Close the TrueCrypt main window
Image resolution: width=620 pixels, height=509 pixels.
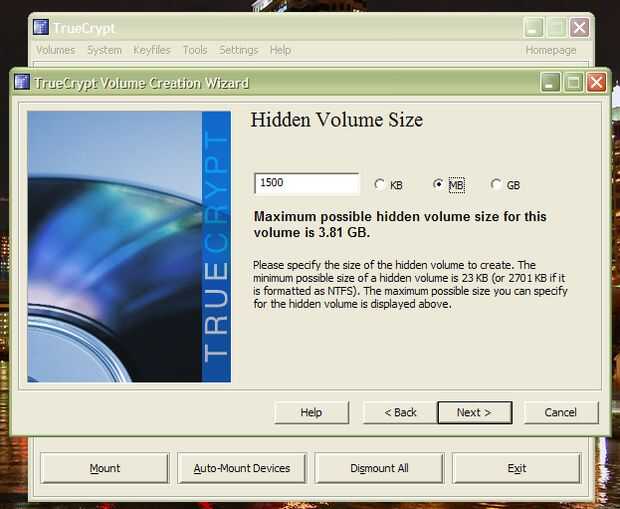pos(579,27)
